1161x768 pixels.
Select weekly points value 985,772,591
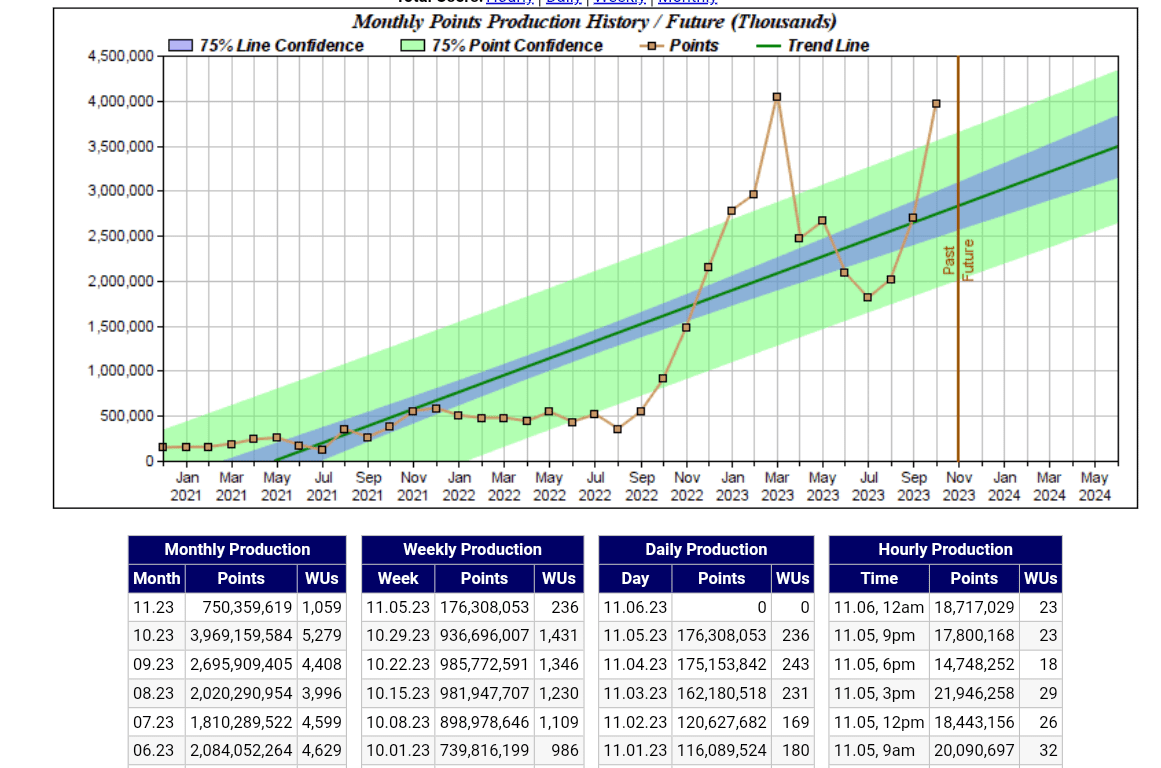[485, 664]
